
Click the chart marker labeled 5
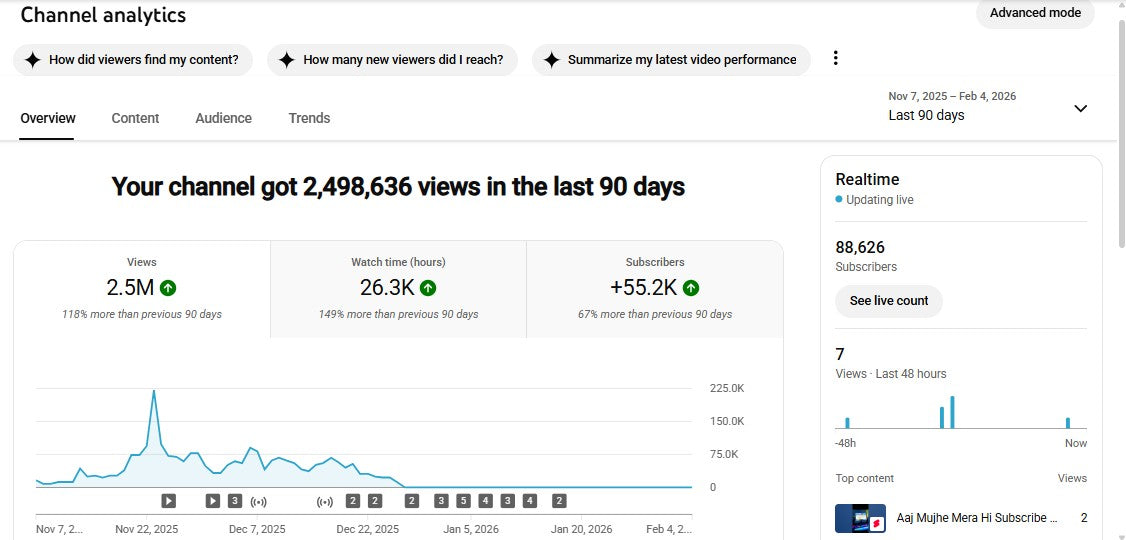point(463,501)
